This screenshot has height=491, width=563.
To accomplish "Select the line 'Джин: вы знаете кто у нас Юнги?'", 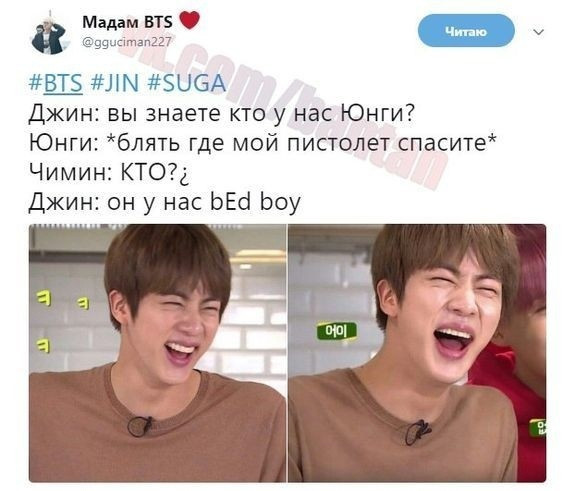I will pos(222,114).
